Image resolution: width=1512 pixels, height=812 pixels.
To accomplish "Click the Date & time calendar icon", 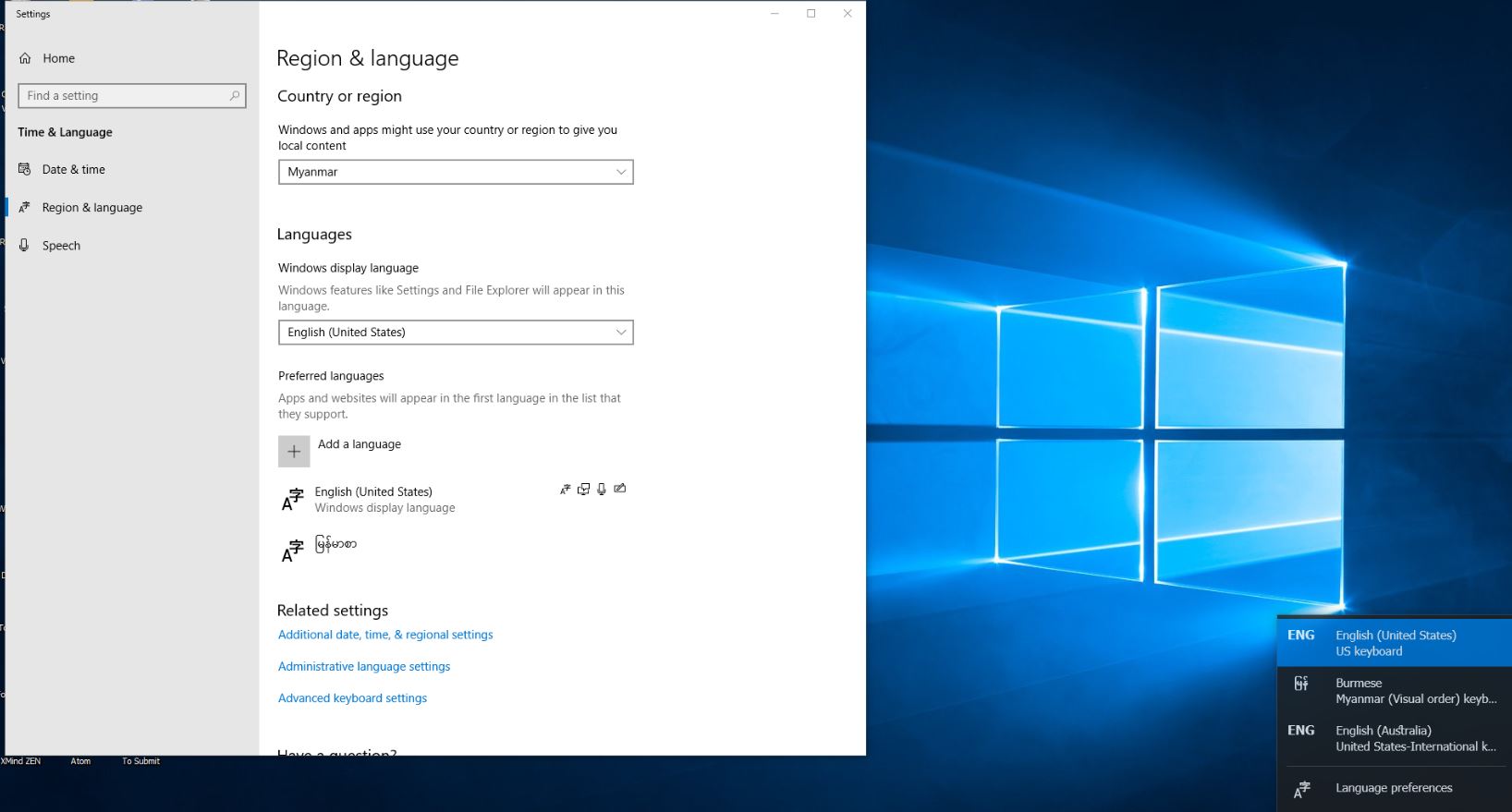I will click(25, 169).
